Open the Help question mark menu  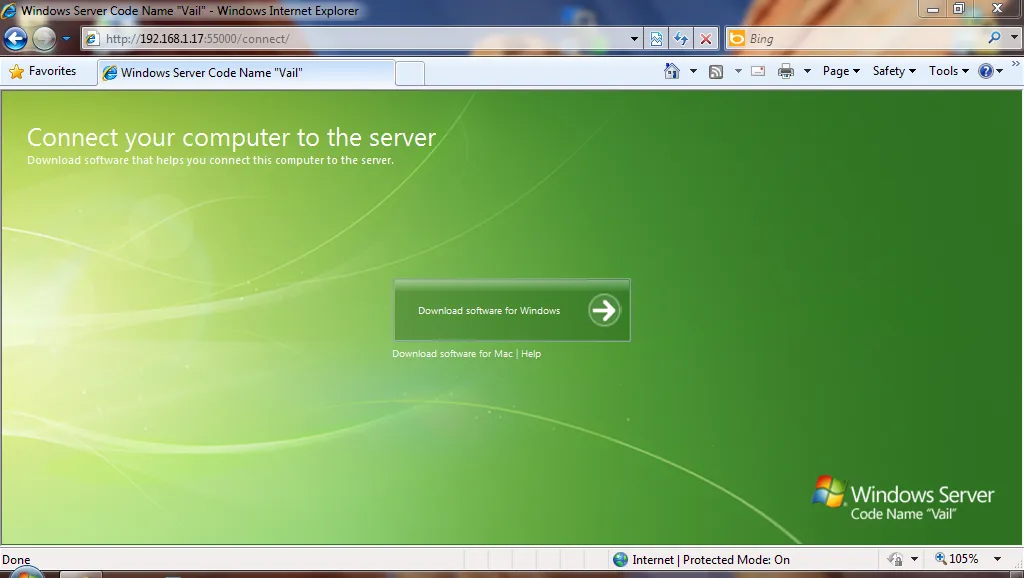[990, 71]
